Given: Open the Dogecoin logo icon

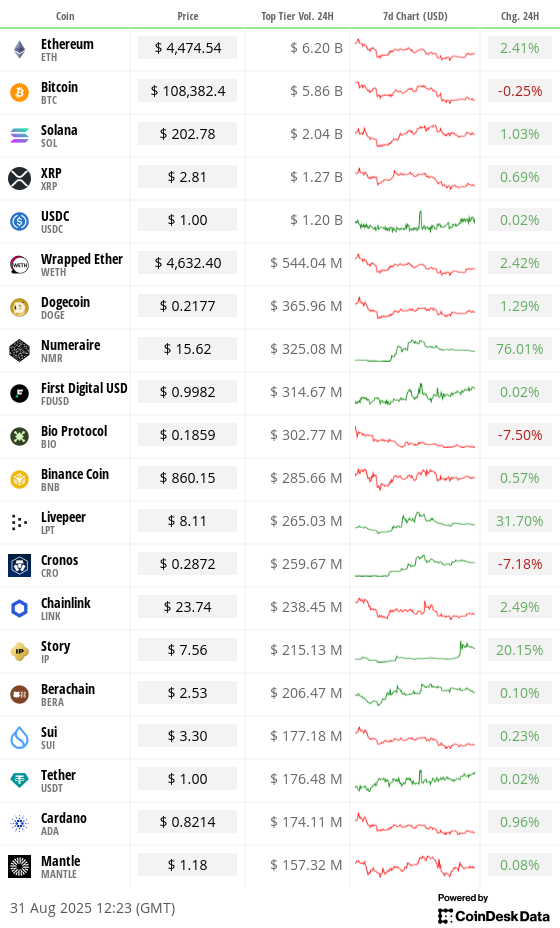Looking at the screenshot, I should 20,307.
